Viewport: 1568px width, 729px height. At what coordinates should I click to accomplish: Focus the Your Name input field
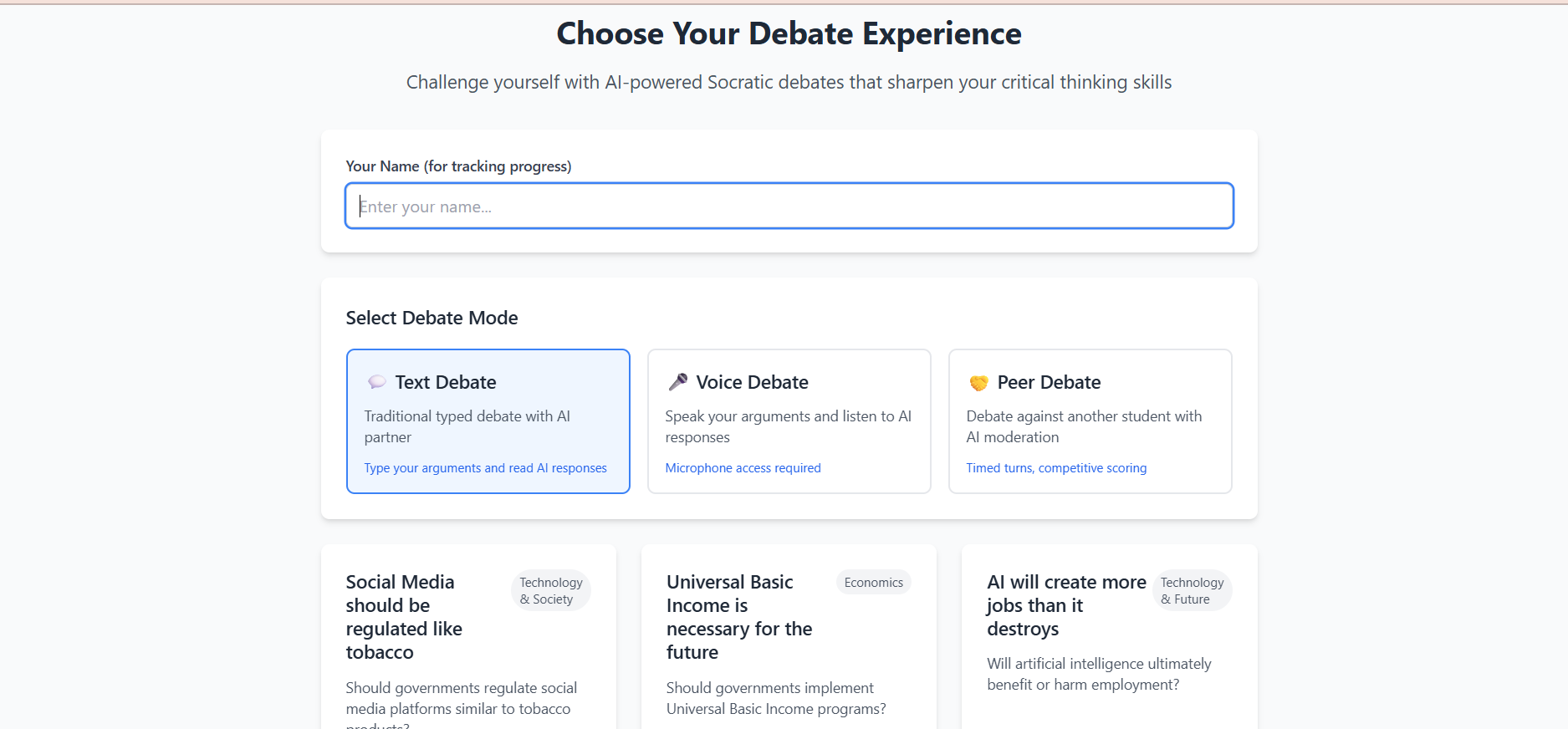[x=789, y=206]
